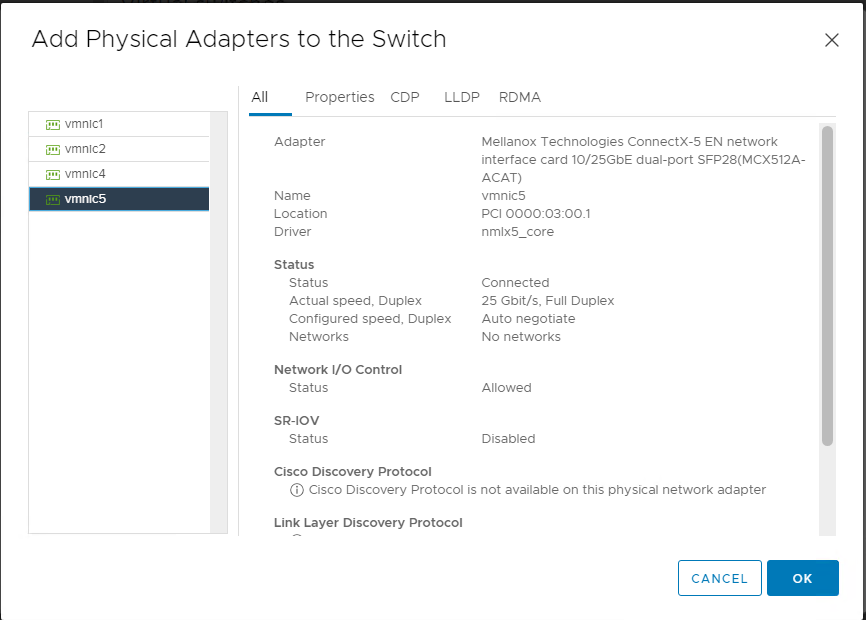
Task: View the LLDP tab
Action: pos(462,97)
